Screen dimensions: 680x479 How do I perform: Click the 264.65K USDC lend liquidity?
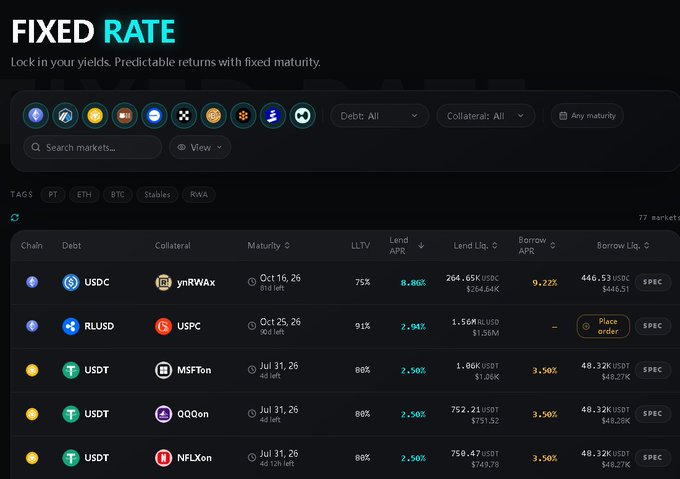pos(473,278)
